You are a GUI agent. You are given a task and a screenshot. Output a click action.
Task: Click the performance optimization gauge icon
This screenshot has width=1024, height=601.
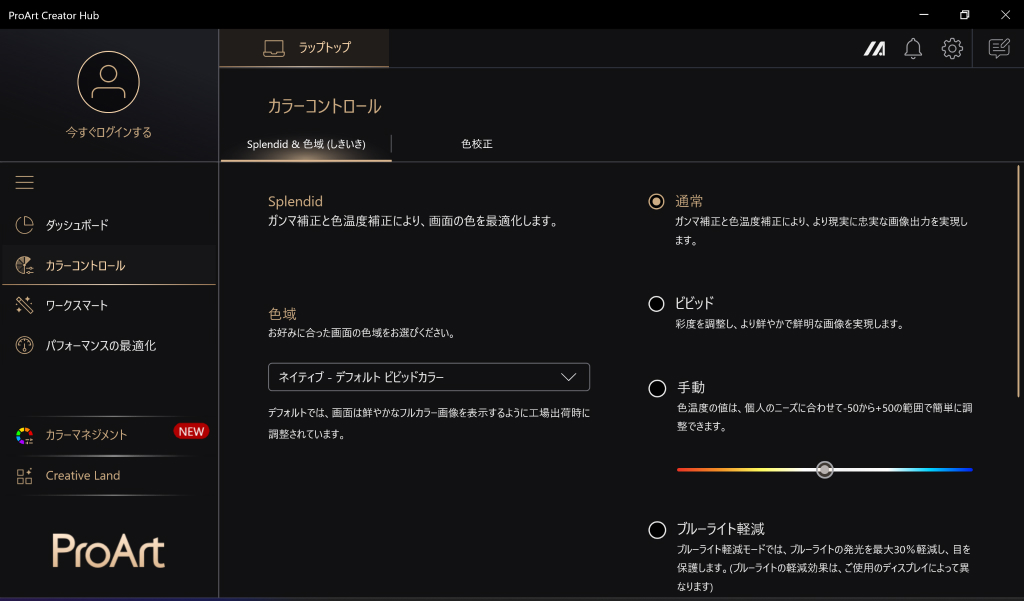pos(24,345)
